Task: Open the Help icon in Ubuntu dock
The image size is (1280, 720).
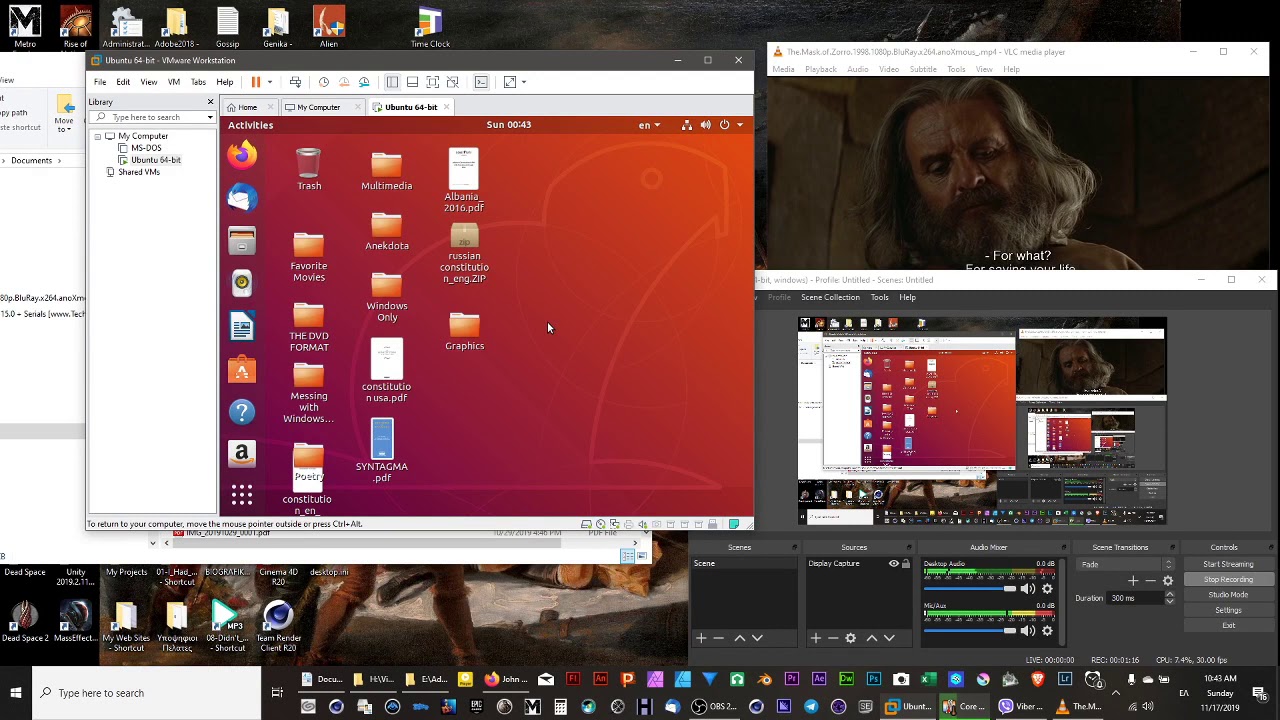Action: click(241, 412)
